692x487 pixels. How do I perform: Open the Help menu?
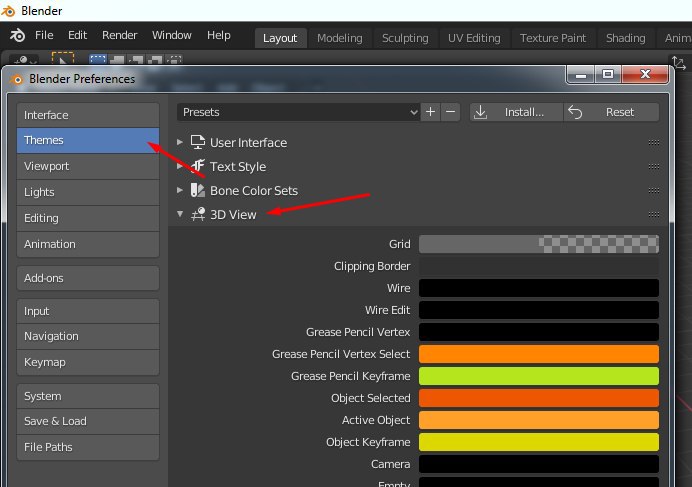(x=218, y=35)
